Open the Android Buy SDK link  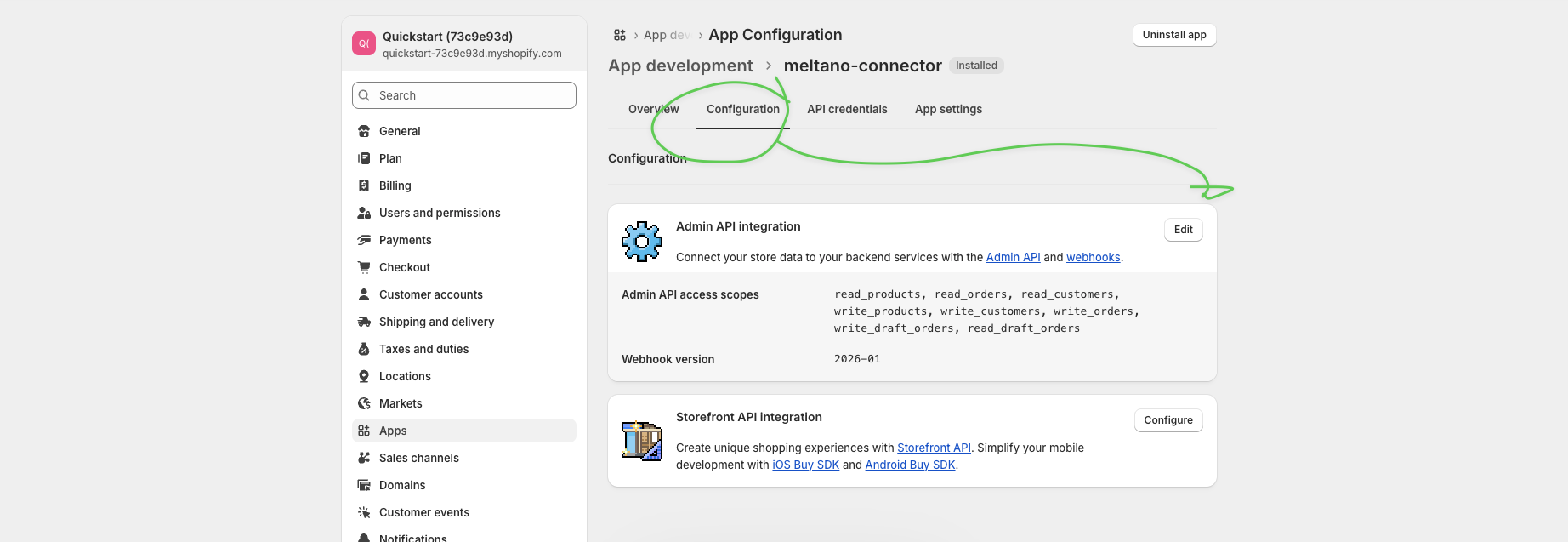[910, 465]
